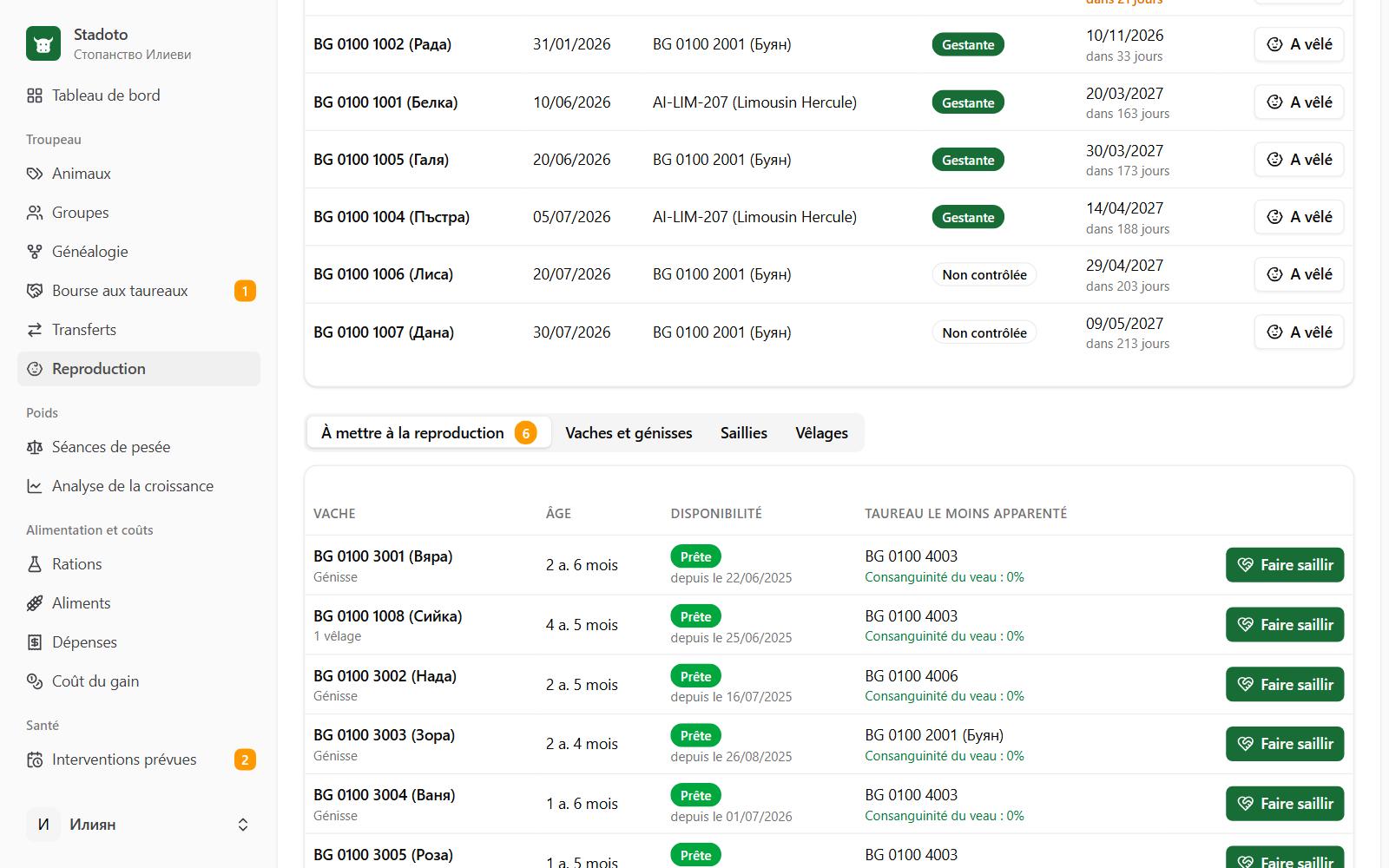Click Faire saillir for BG 0100 3003 (Зора)
Image resolution: width=1389 pixels, height=868 pixels.
click(x=1285, y=744)
